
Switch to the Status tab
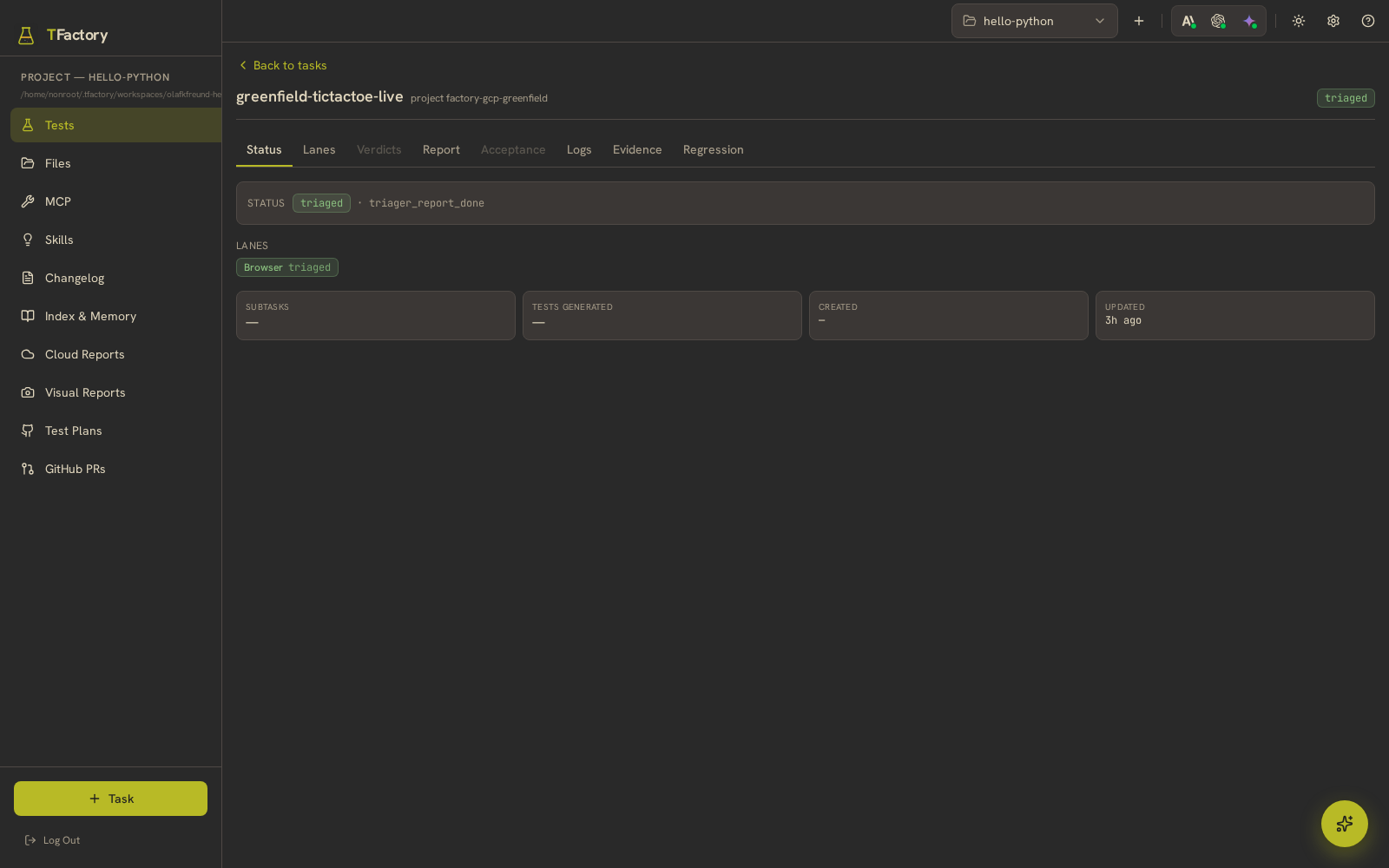coord(264,149)
